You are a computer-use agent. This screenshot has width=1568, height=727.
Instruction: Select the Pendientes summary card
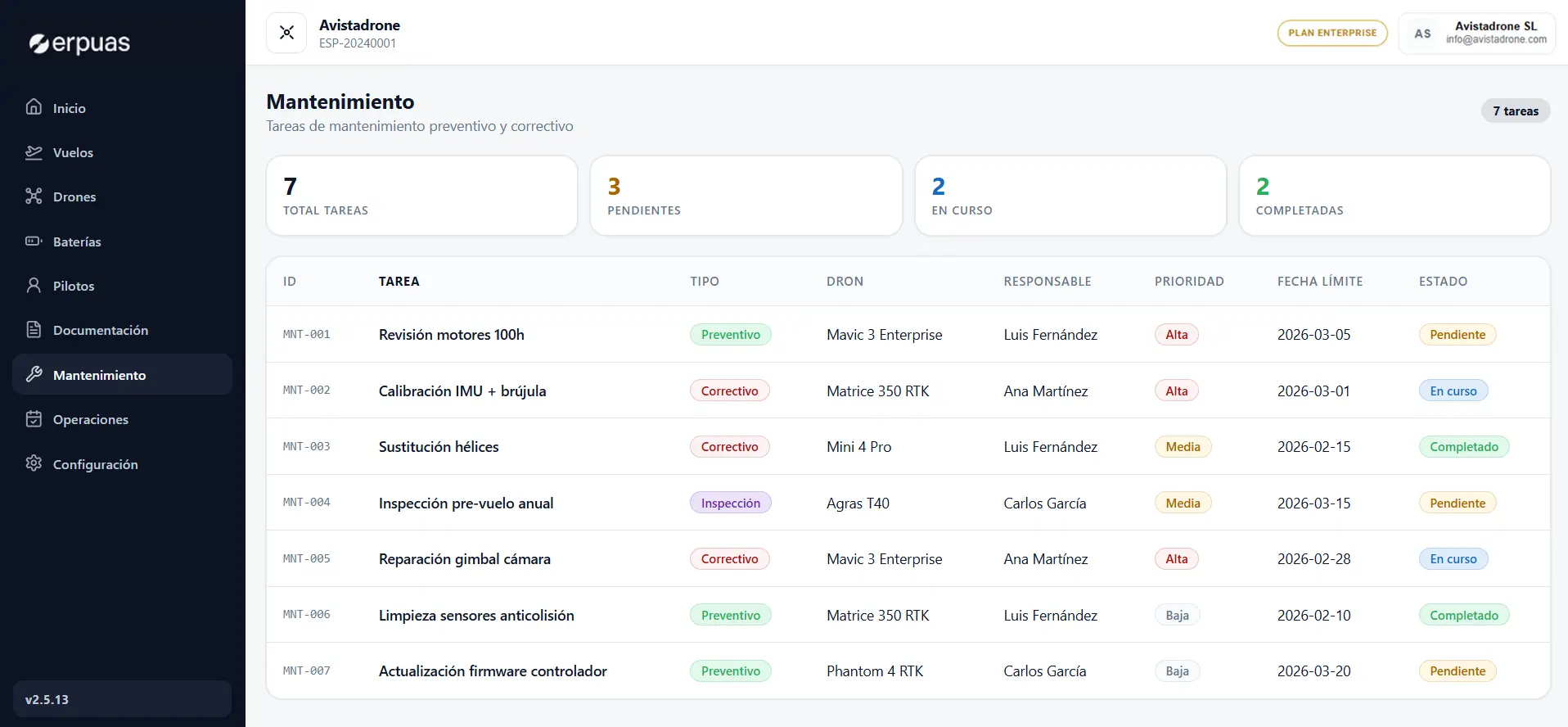746,196
